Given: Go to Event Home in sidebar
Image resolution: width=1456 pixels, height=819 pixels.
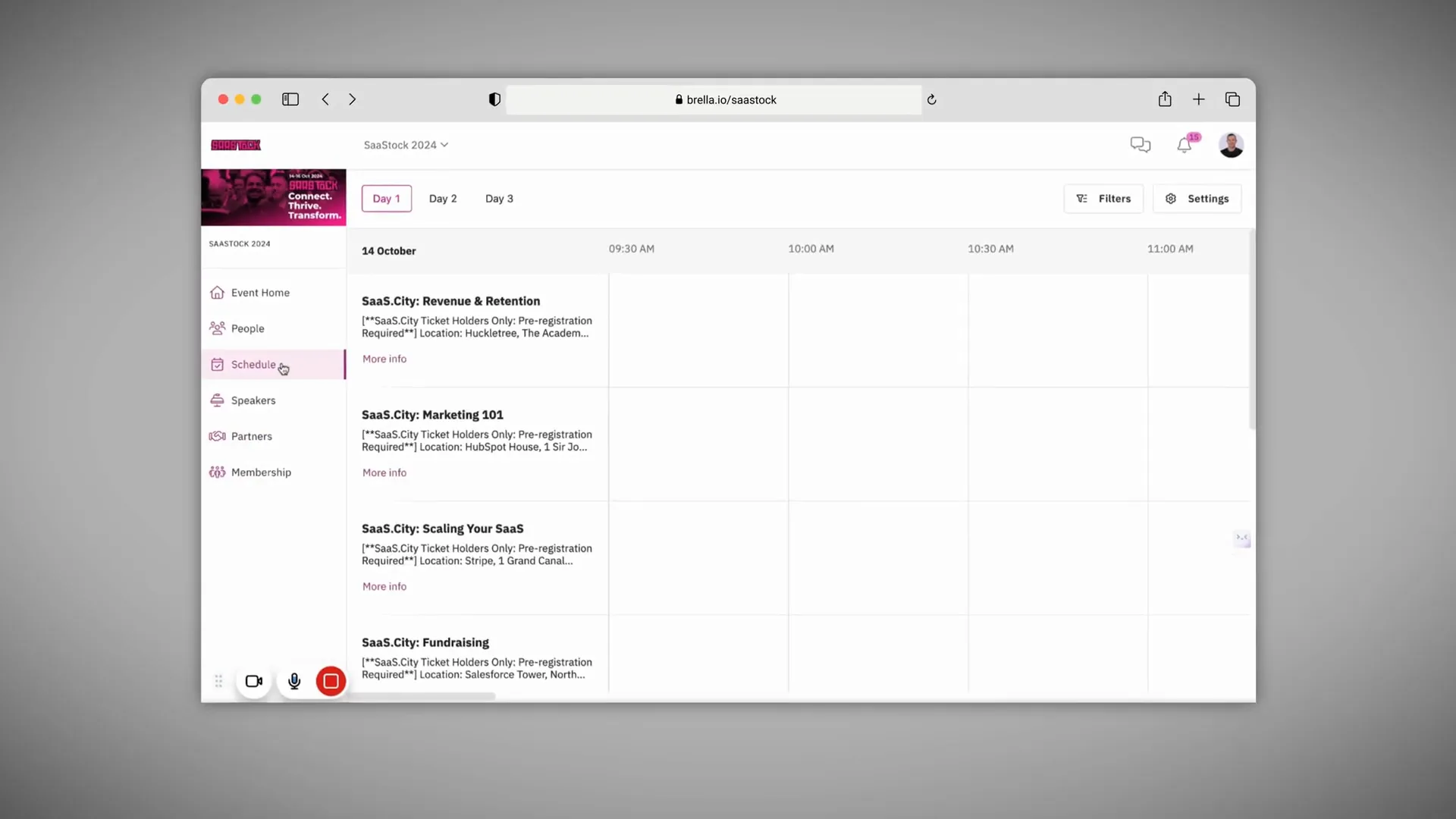Looking at the screenshot, I should (274, 293).
